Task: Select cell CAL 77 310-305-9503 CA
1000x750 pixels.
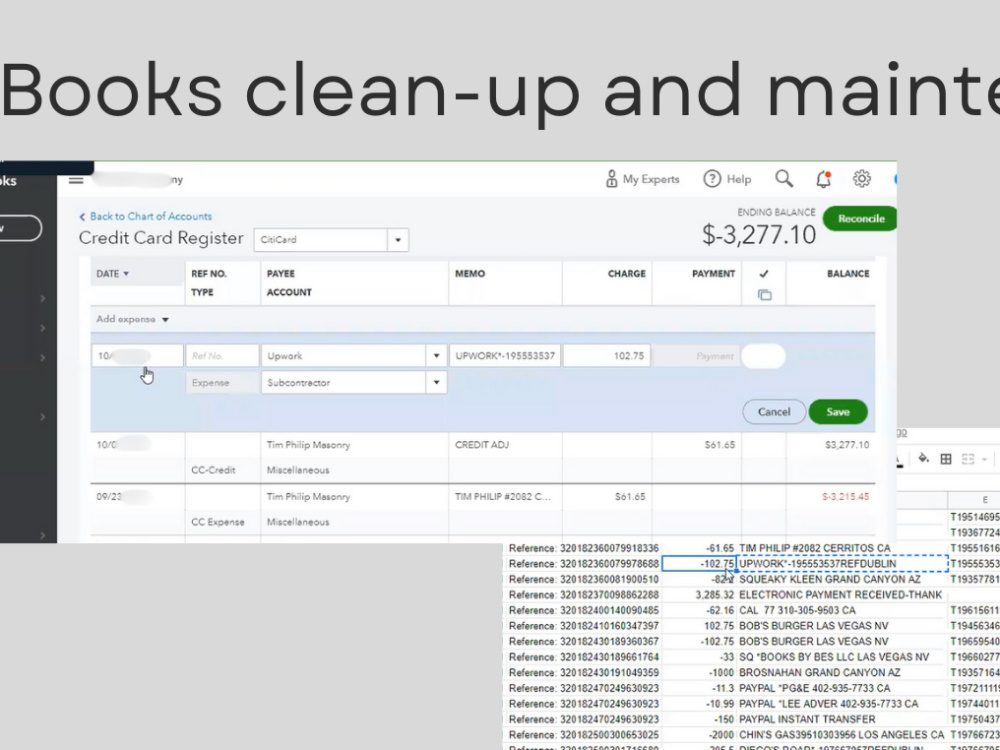Action: pos(842,610)
